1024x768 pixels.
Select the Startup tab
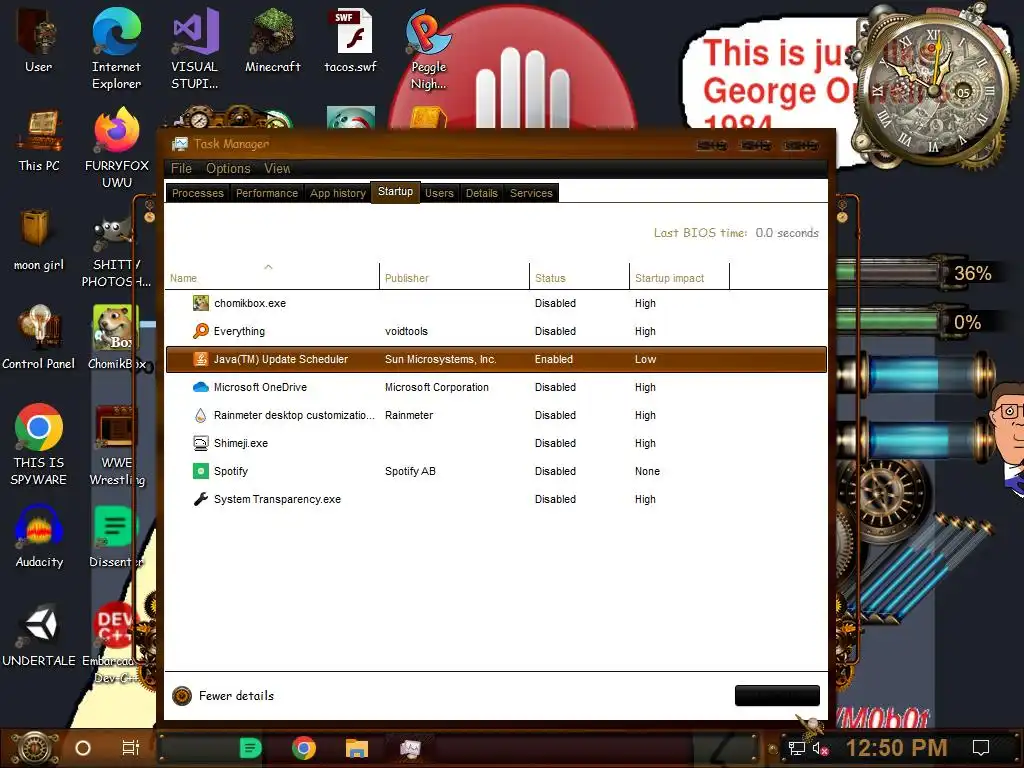(x=395, y=191)
